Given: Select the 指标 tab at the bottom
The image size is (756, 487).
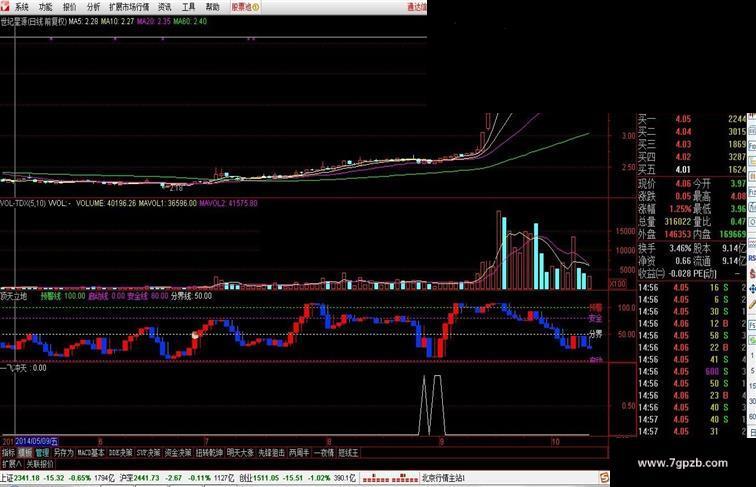Looking at the screenshot, I should click(x=8, y=452).
